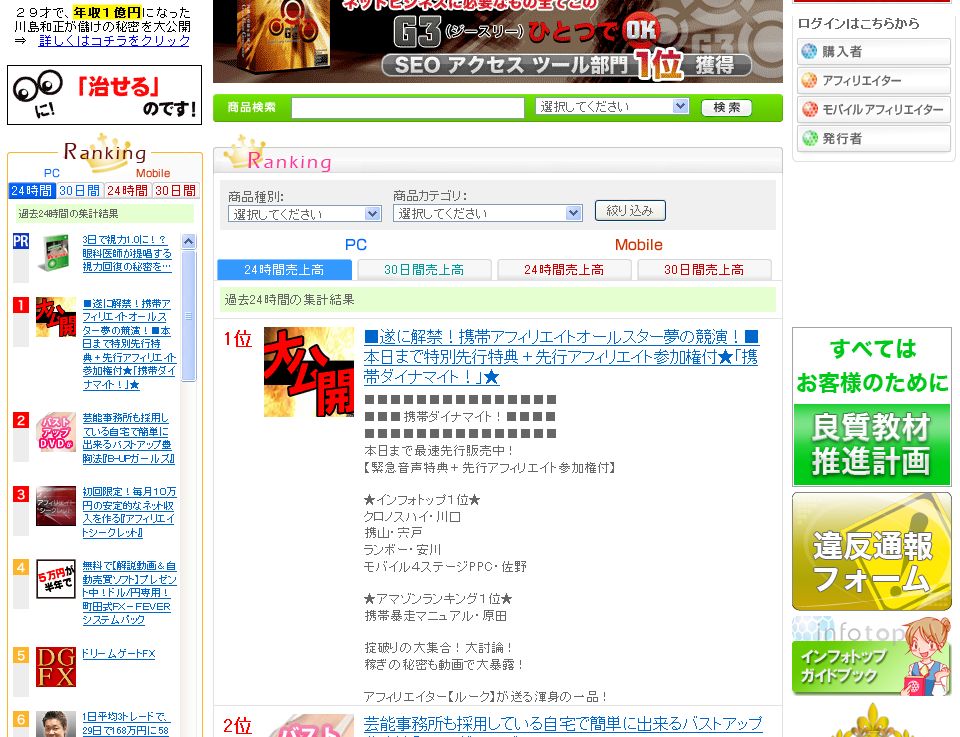Open the search category 選択してください dropdown
Image resolution: width=960 pixels, height=737 pixels.
pyautogui.click(x=612, y=107)
